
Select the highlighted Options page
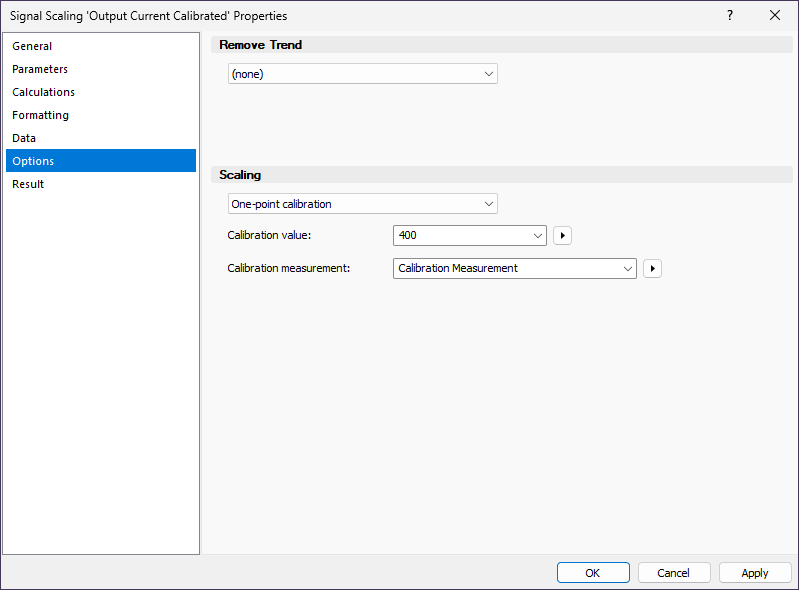(x=33, y=161)
